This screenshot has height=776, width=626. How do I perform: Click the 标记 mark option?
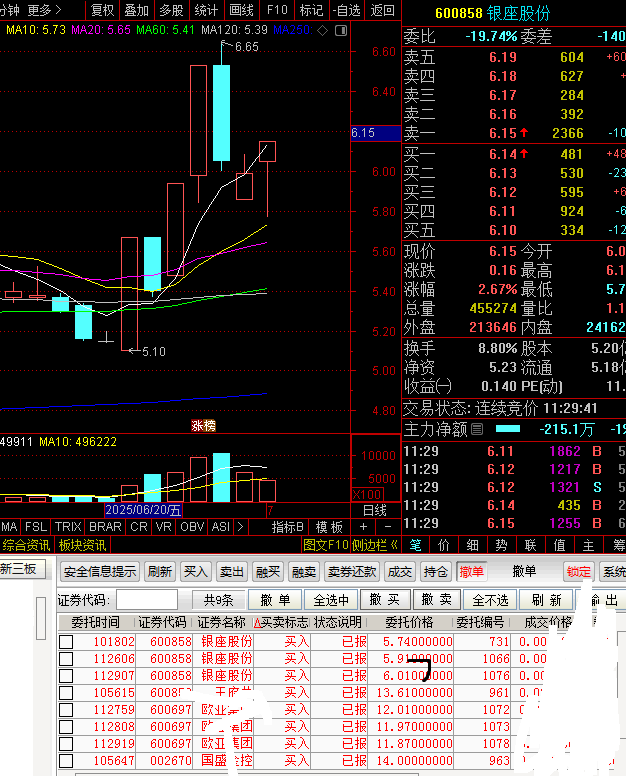311,10
